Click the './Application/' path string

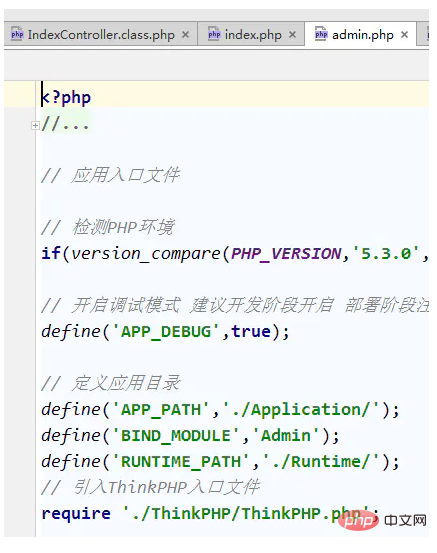click(x=301, y=409)
